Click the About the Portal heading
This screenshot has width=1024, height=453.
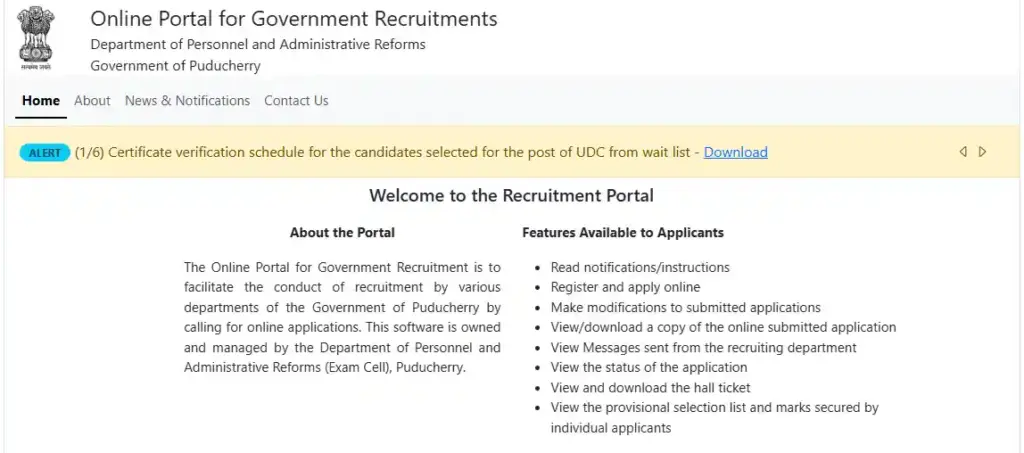[342, 233]
